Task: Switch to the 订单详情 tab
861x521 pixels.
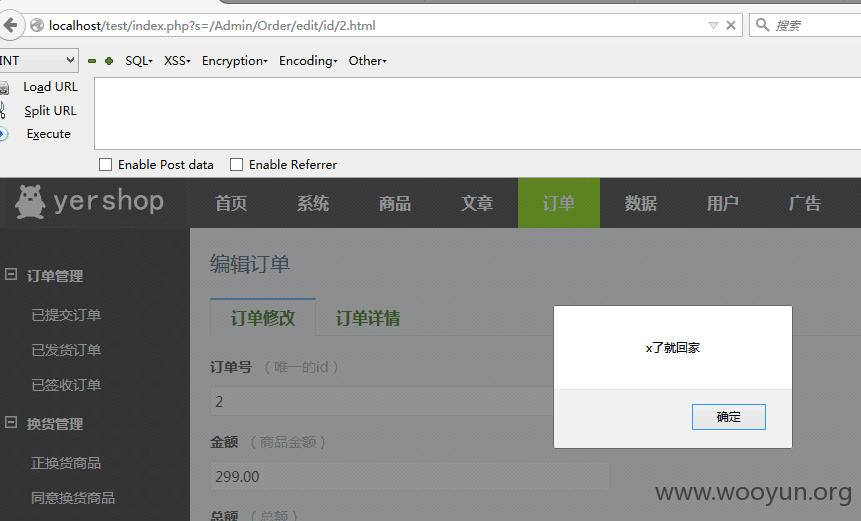Action: [x=368, y=318]
